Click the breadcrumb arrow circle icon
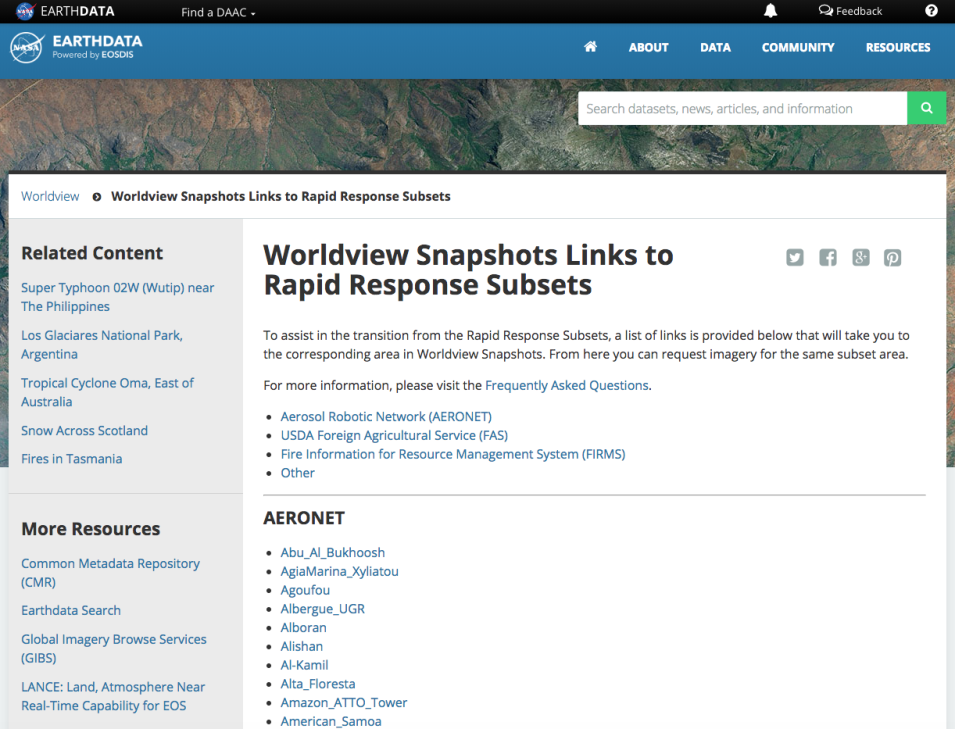Viewport: 955px width, 729px height. (96, 197)
